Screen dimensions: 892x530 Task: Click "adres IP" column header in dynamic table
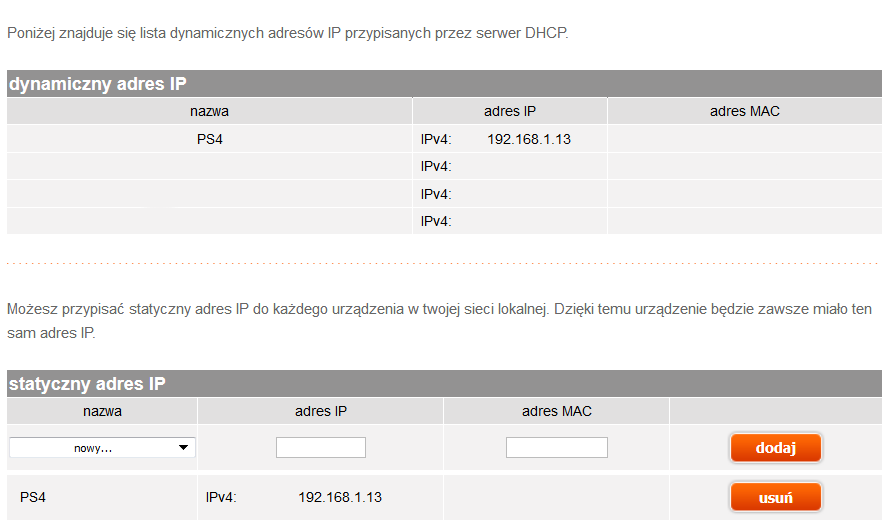pos(510,111)
